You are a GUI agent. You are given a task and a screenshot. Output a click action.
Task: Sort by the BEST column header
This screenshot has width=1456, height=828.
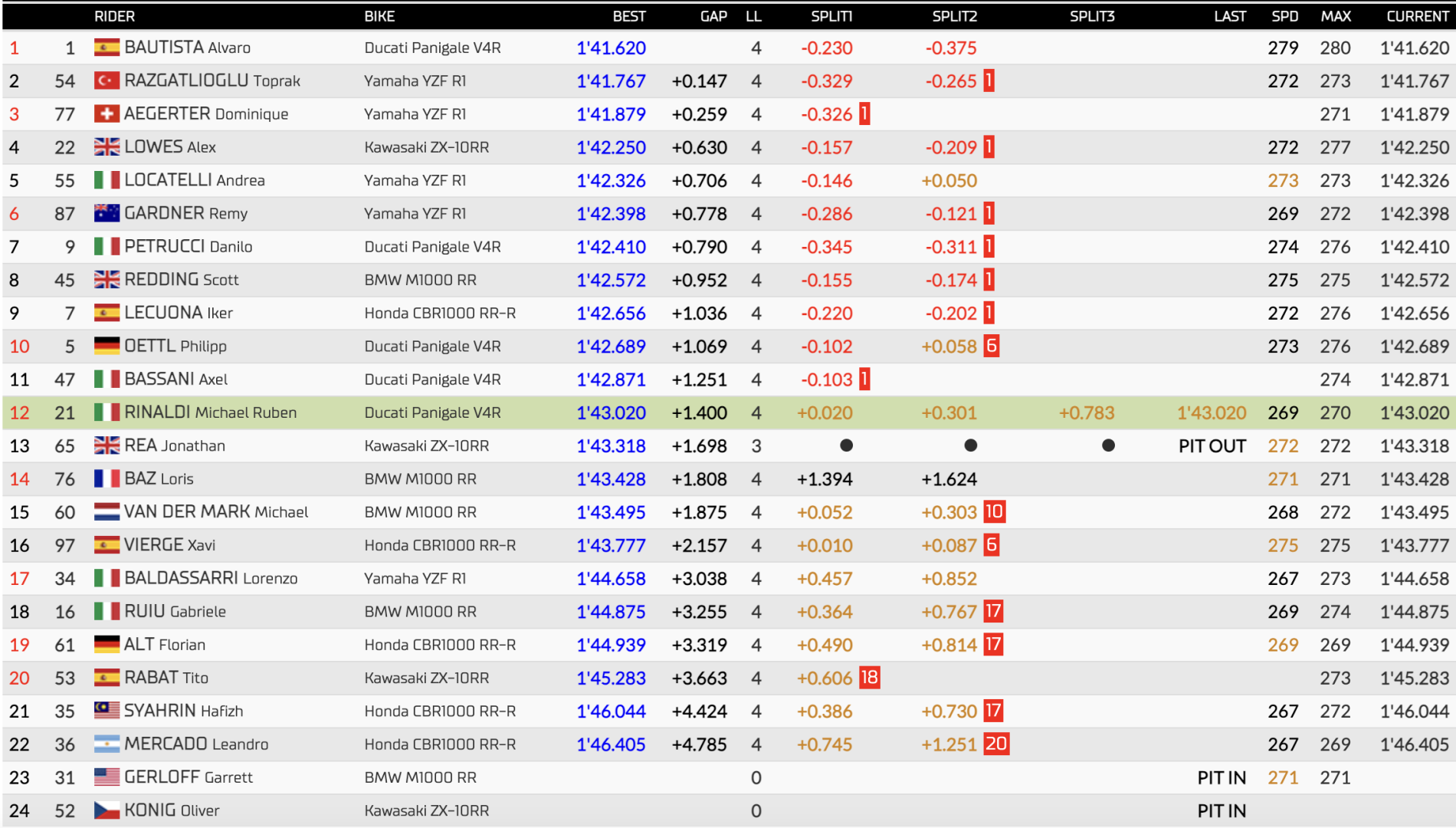(628, 16)
